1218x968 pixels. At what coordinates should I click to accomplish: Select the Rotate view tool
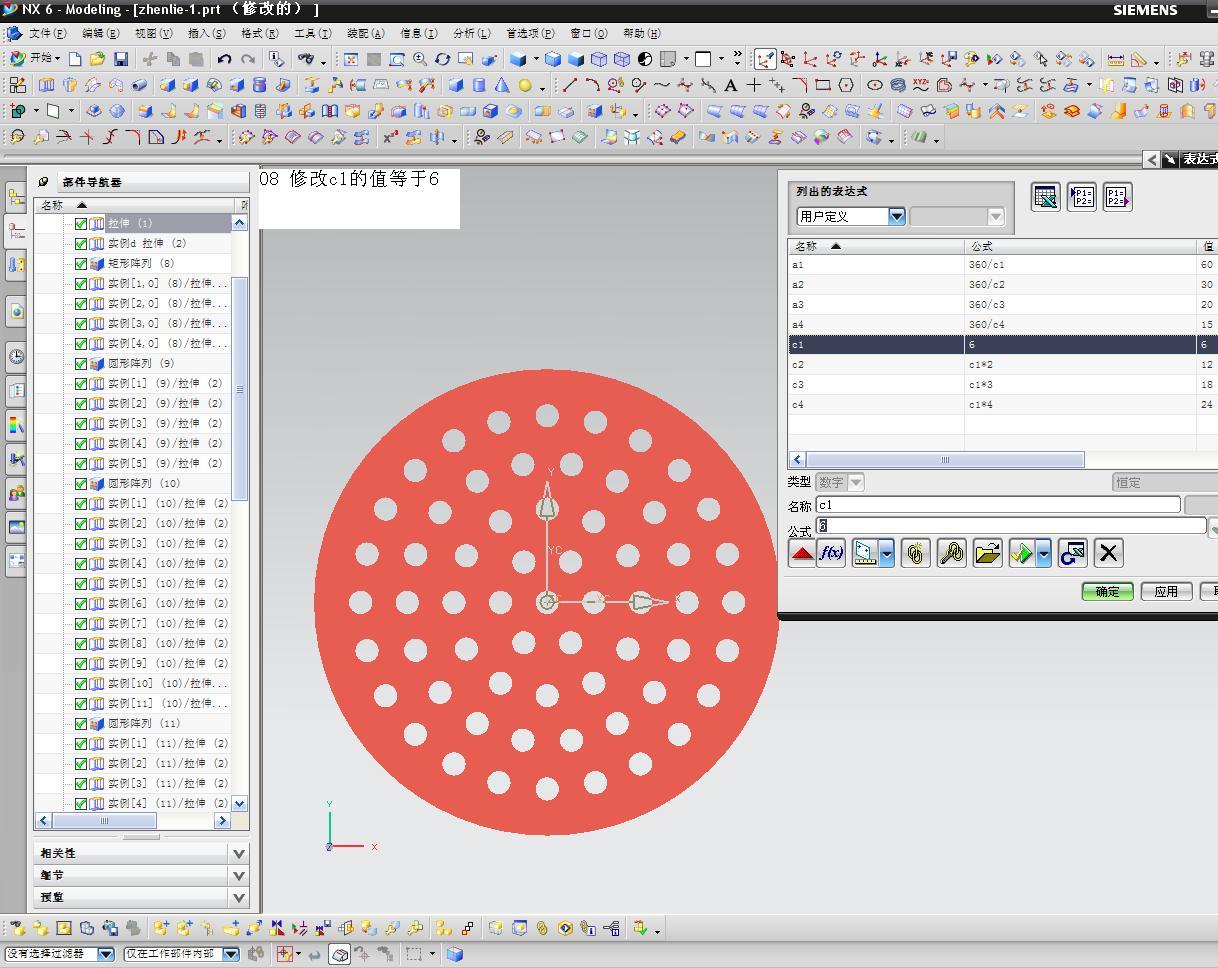442,59
